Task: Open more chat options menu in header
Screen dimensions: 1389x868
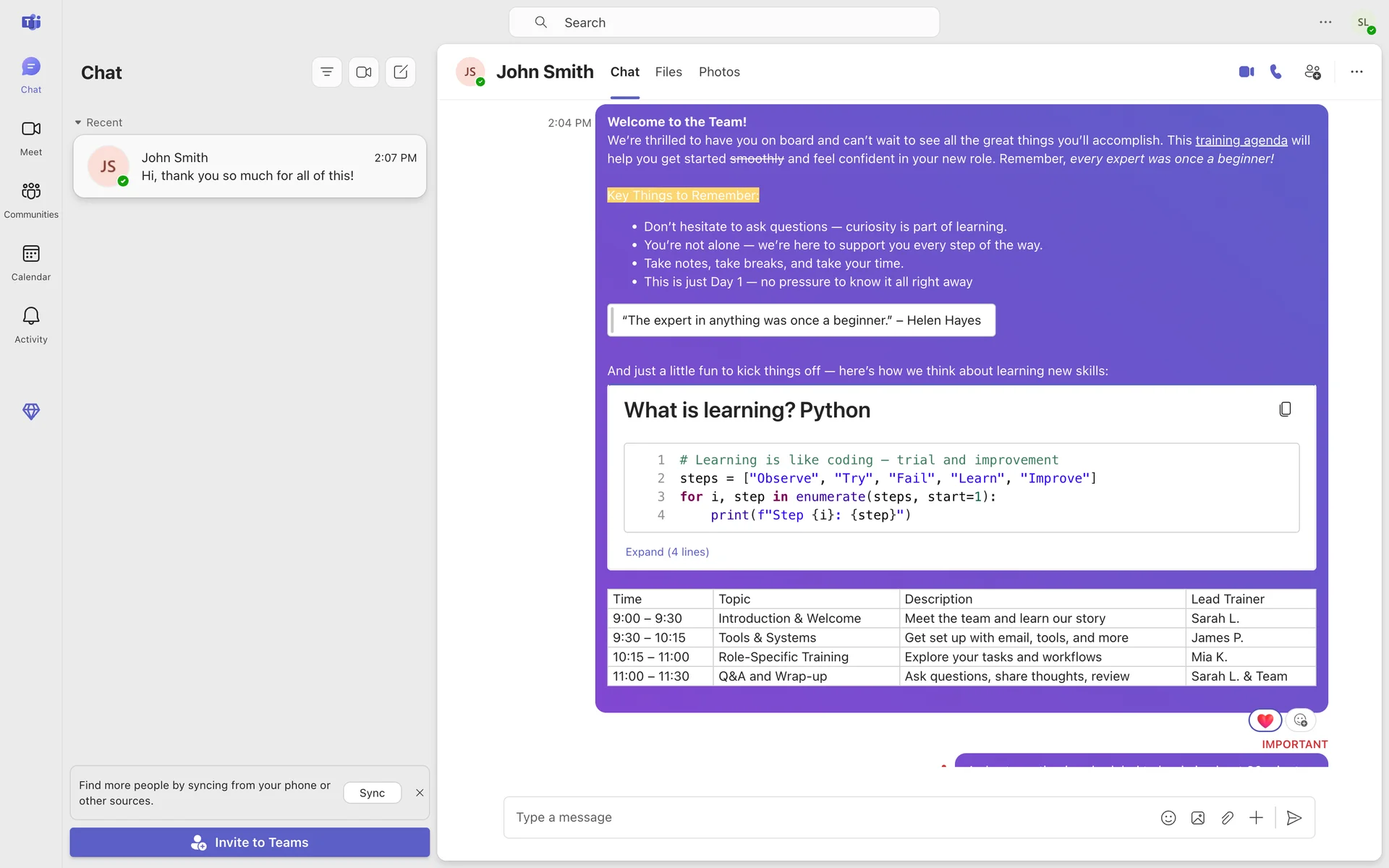Action: 1356,72
